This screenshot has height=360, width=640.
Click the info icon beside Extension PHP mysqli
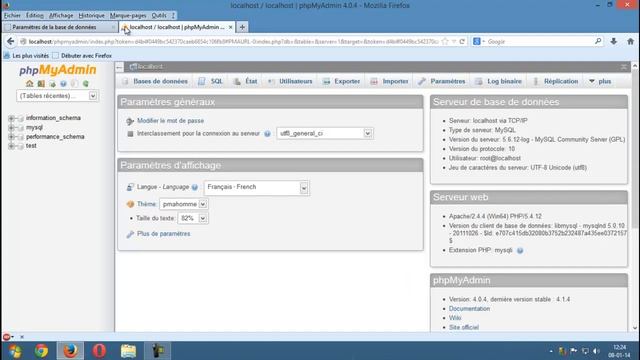pos(520,250)
